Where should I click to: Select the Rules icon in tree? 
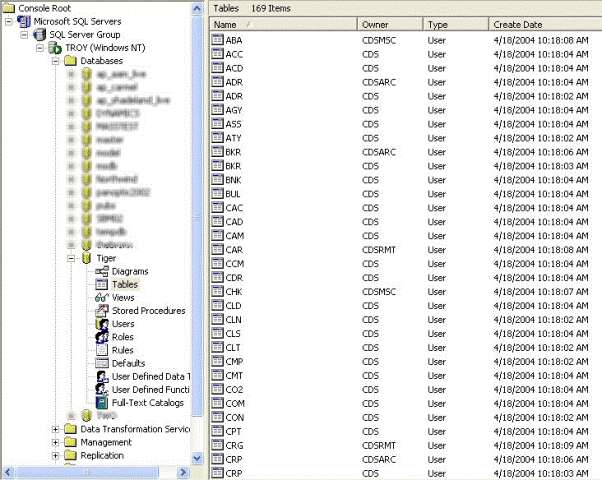[x=102, y=350]
